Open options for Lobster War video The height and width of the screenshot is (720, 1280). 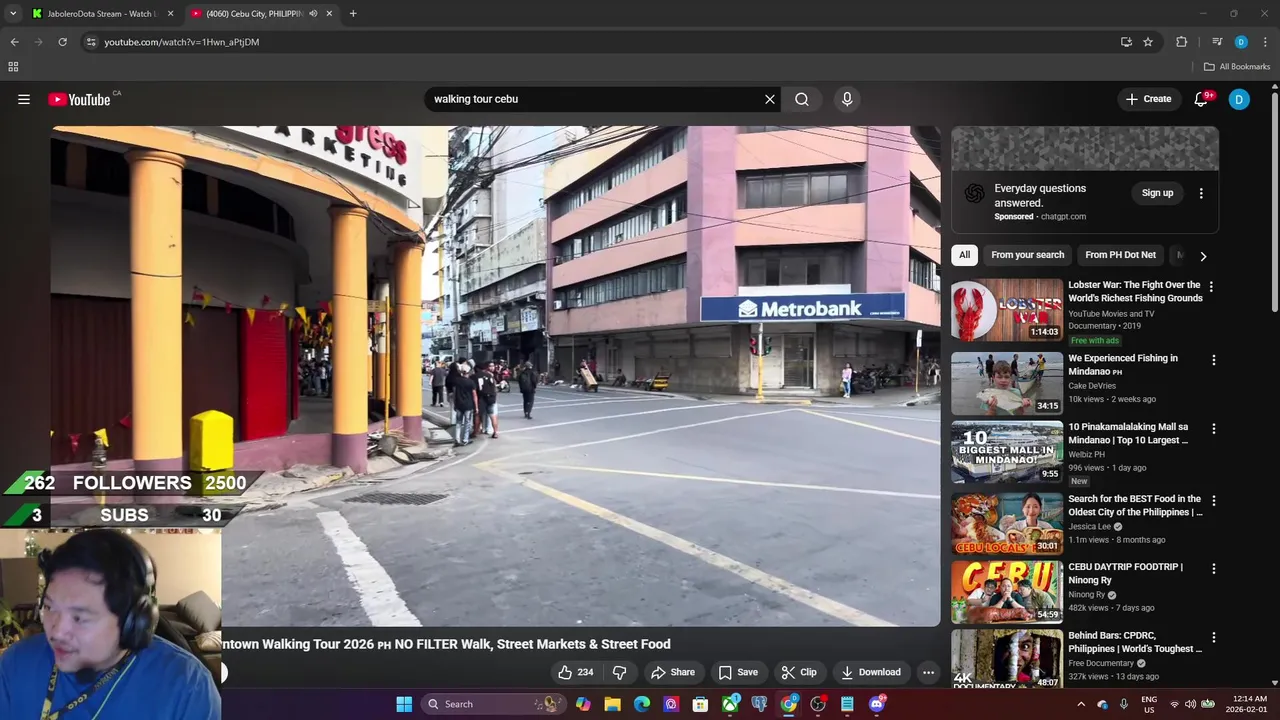click(x=1211, y=287)
